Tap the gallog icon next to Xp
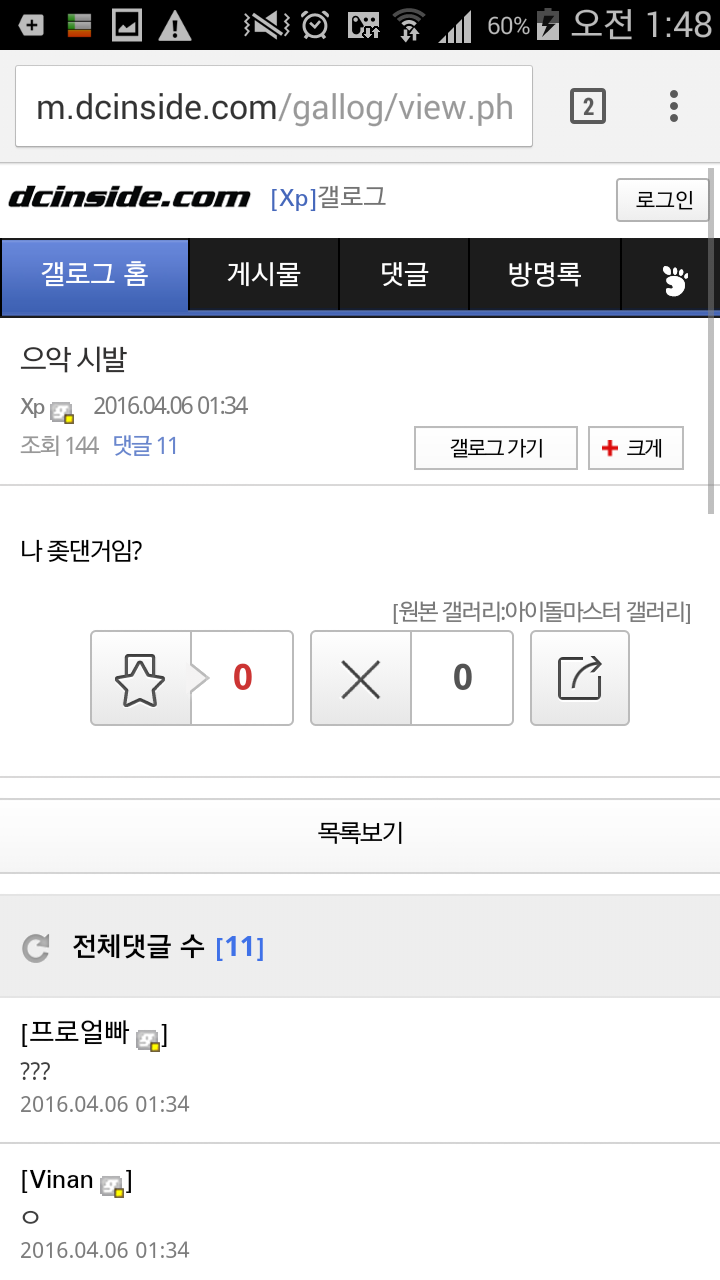 pyautogui.click(x=62, y=411)
